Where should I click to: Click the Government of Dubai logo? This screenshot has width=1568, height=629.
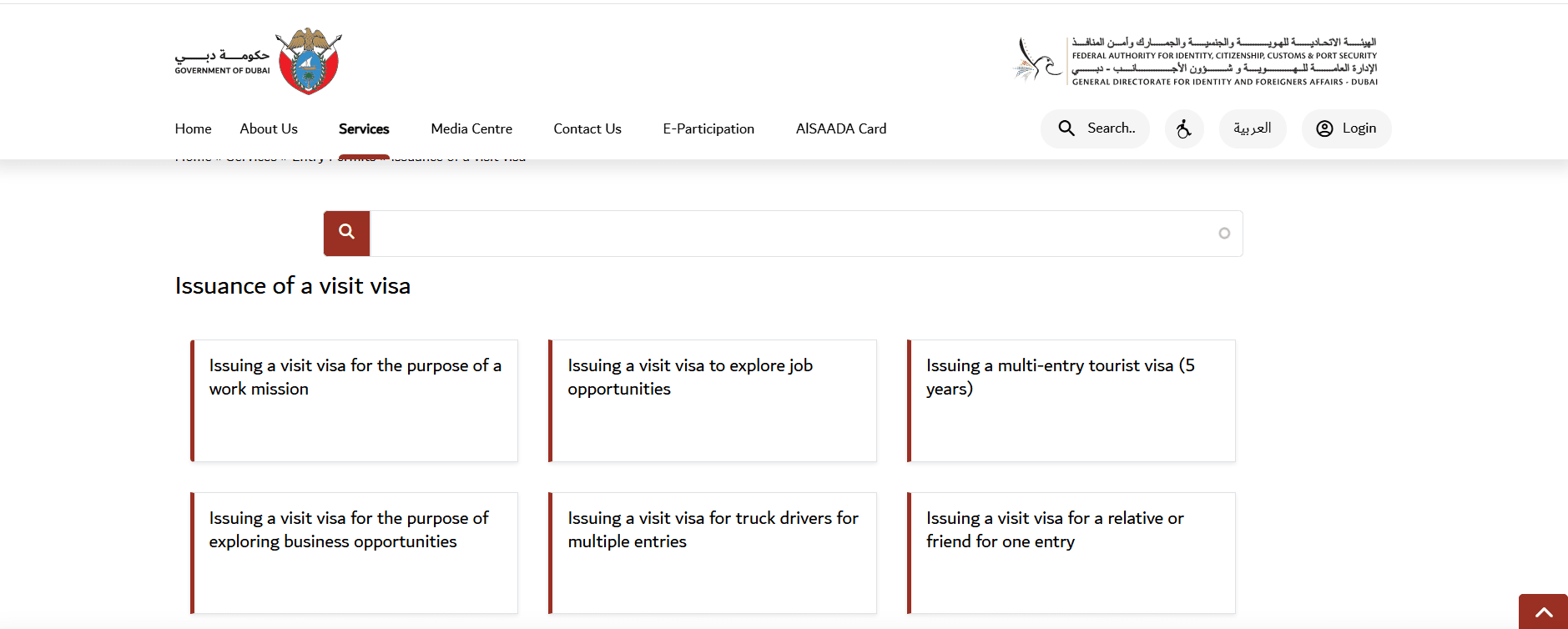pos(258,62)
